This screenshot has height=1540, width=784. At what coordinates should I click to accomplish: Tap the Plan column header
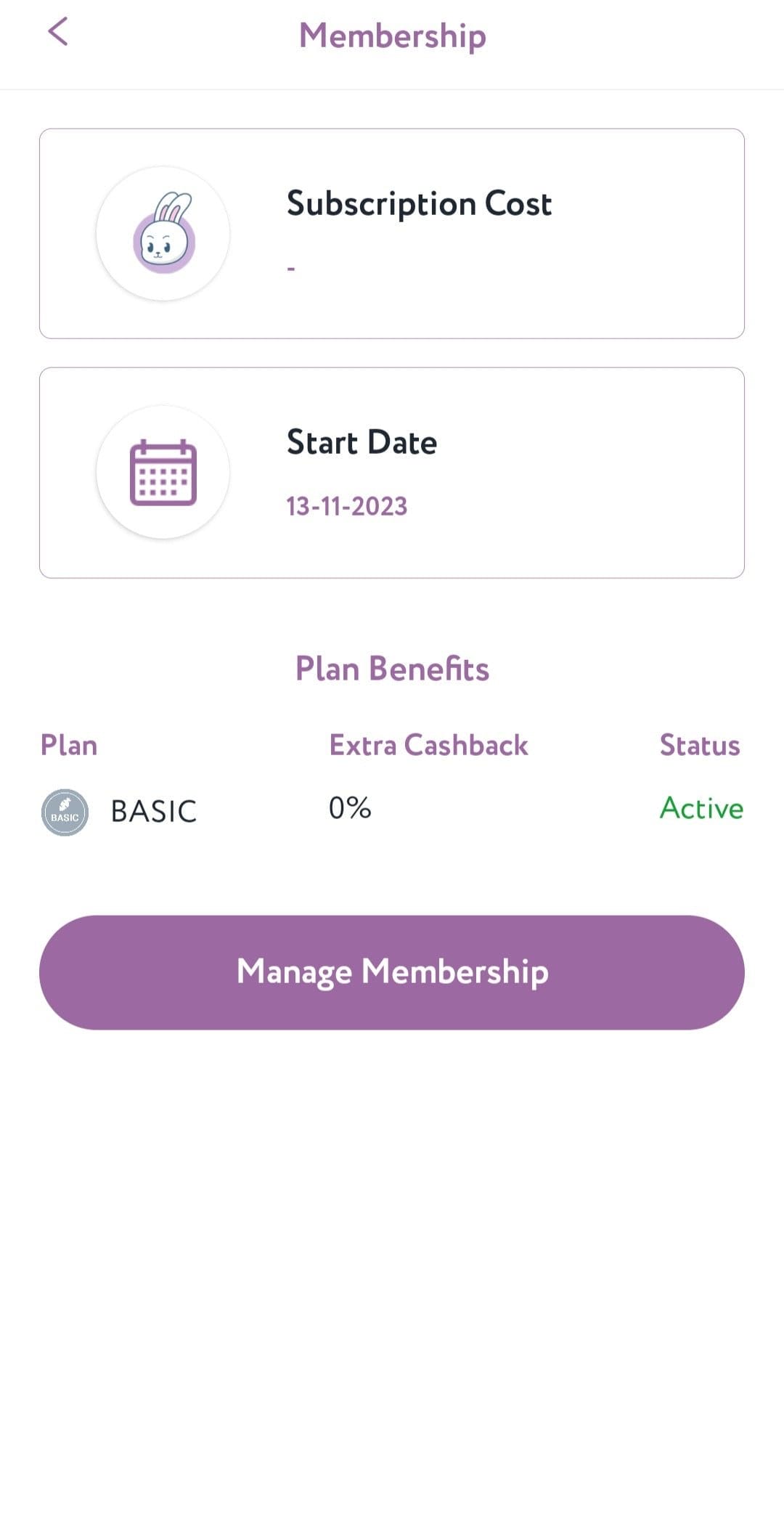69,746
